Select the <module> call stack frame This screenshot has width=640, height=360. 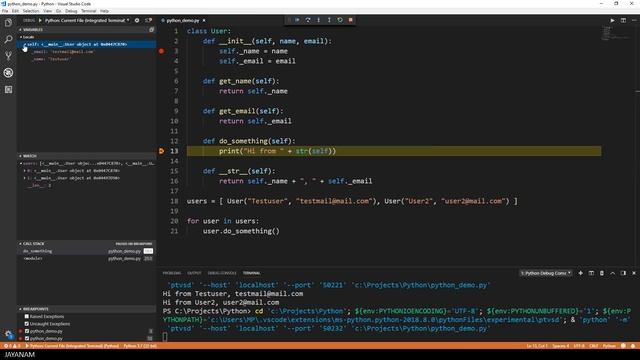(86, 258)
